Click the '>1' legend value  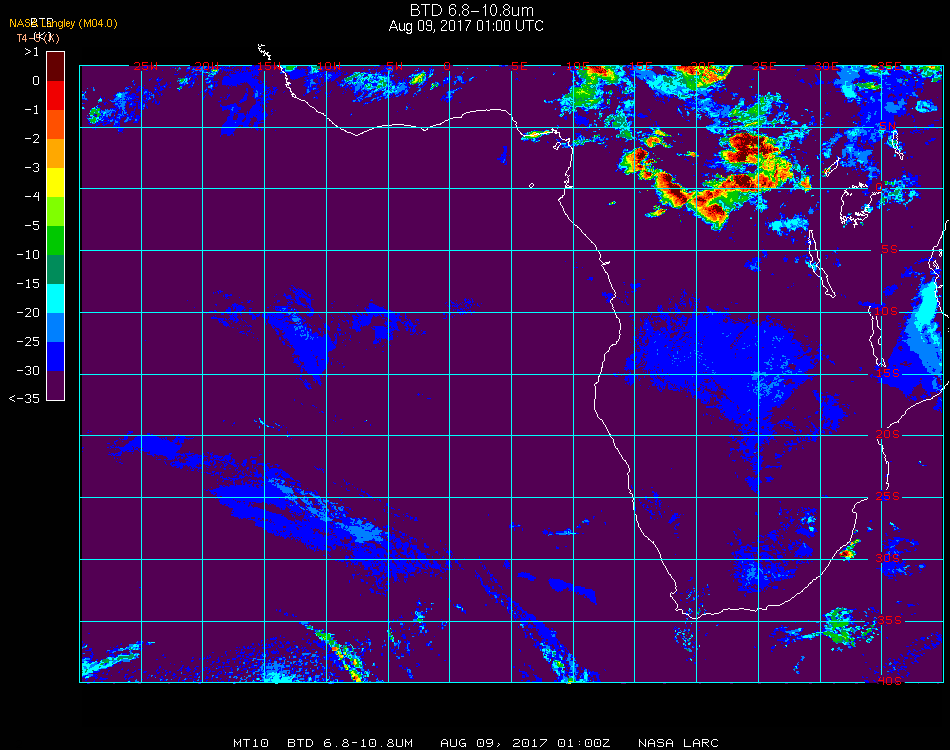pyautogui.click(x=32, y=52)
